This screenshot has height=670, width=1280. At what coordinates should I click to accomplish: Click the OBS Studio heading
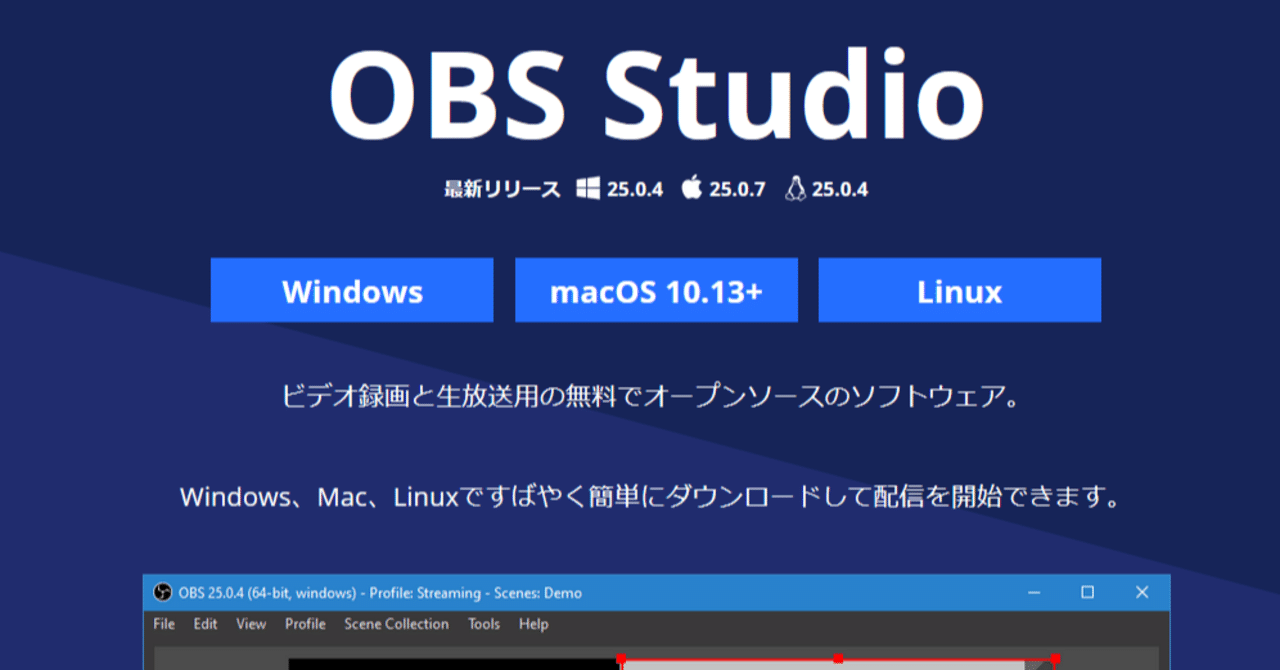pyautogui.click(x=657, y=93)
